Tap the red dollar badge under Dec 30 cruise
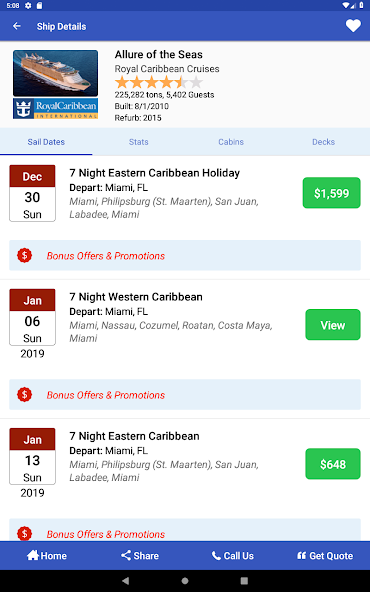Screen dimensions: 370x592 pos(25,256)
